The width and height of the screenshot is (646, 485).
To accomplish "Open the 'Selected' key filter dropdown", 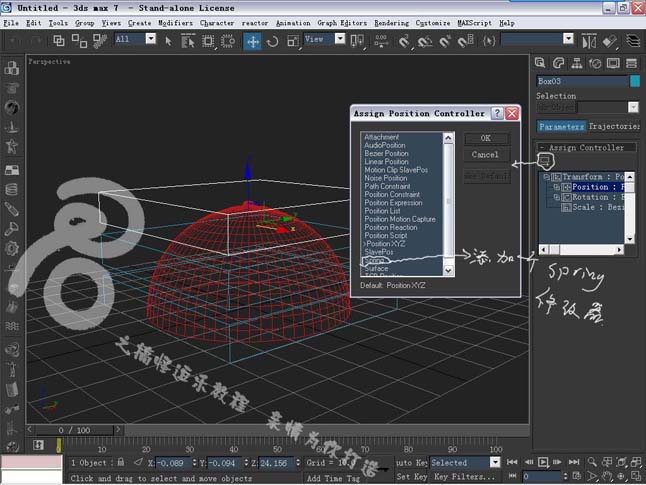I will pyautogui.click(x=495, y=462).
